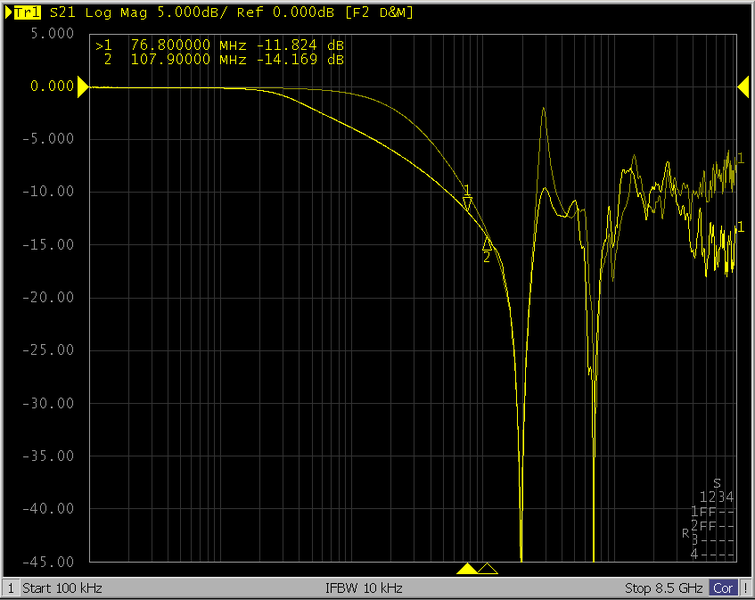Select marker 1 on the trace

(467, 202)
